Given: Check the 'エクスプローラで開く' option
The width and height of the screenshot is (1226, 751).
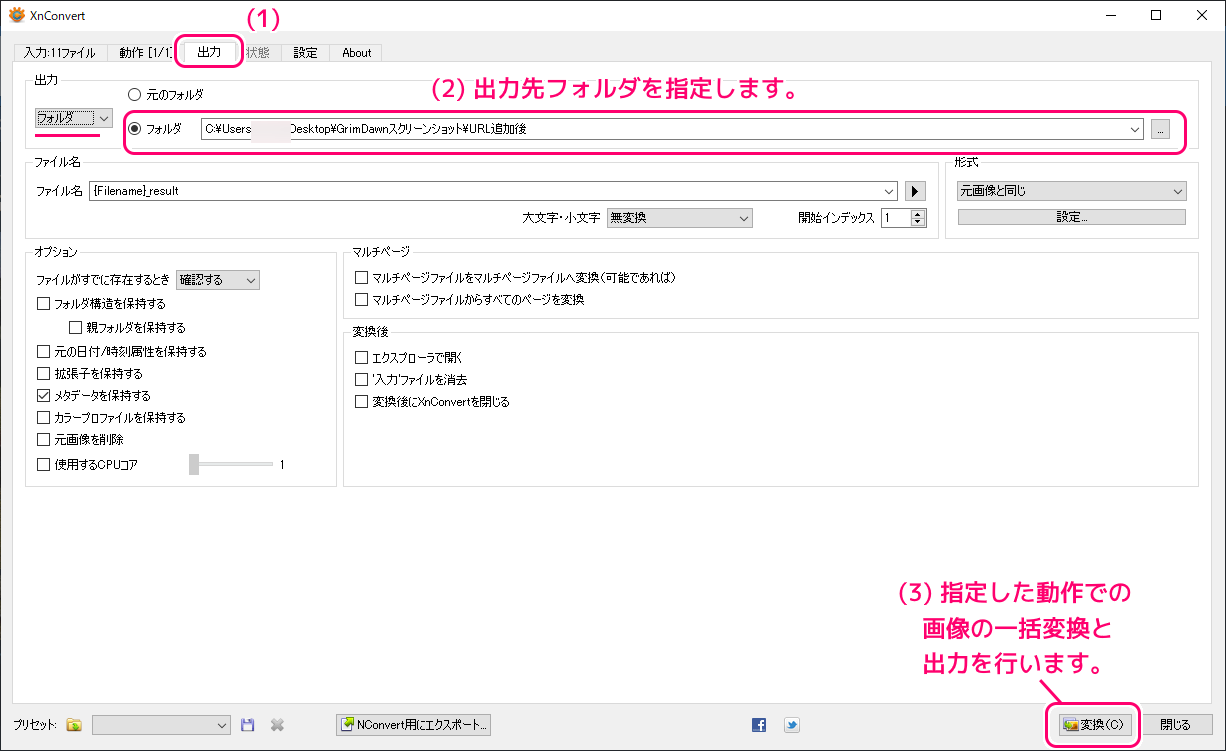Looking at the screenshot, I should 362,357.
